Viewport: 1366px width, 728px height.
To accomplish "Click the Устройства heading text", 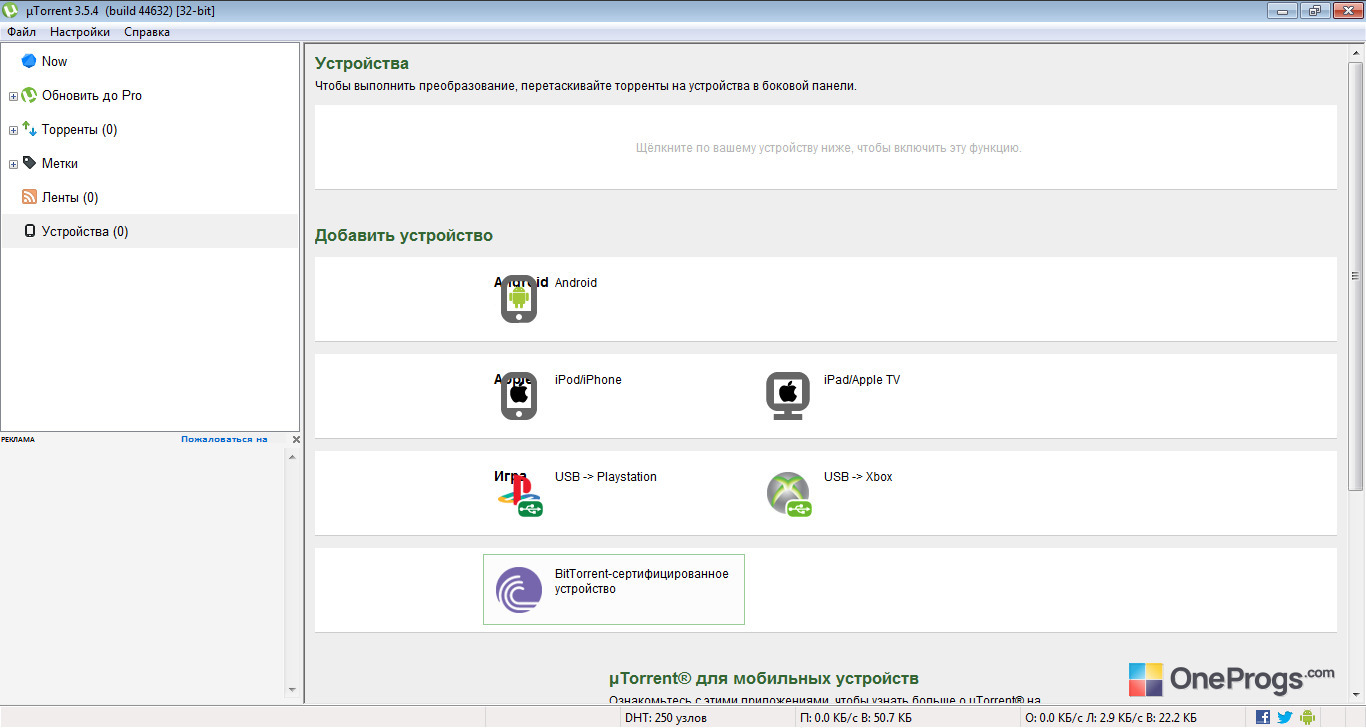I will [362, 64].
